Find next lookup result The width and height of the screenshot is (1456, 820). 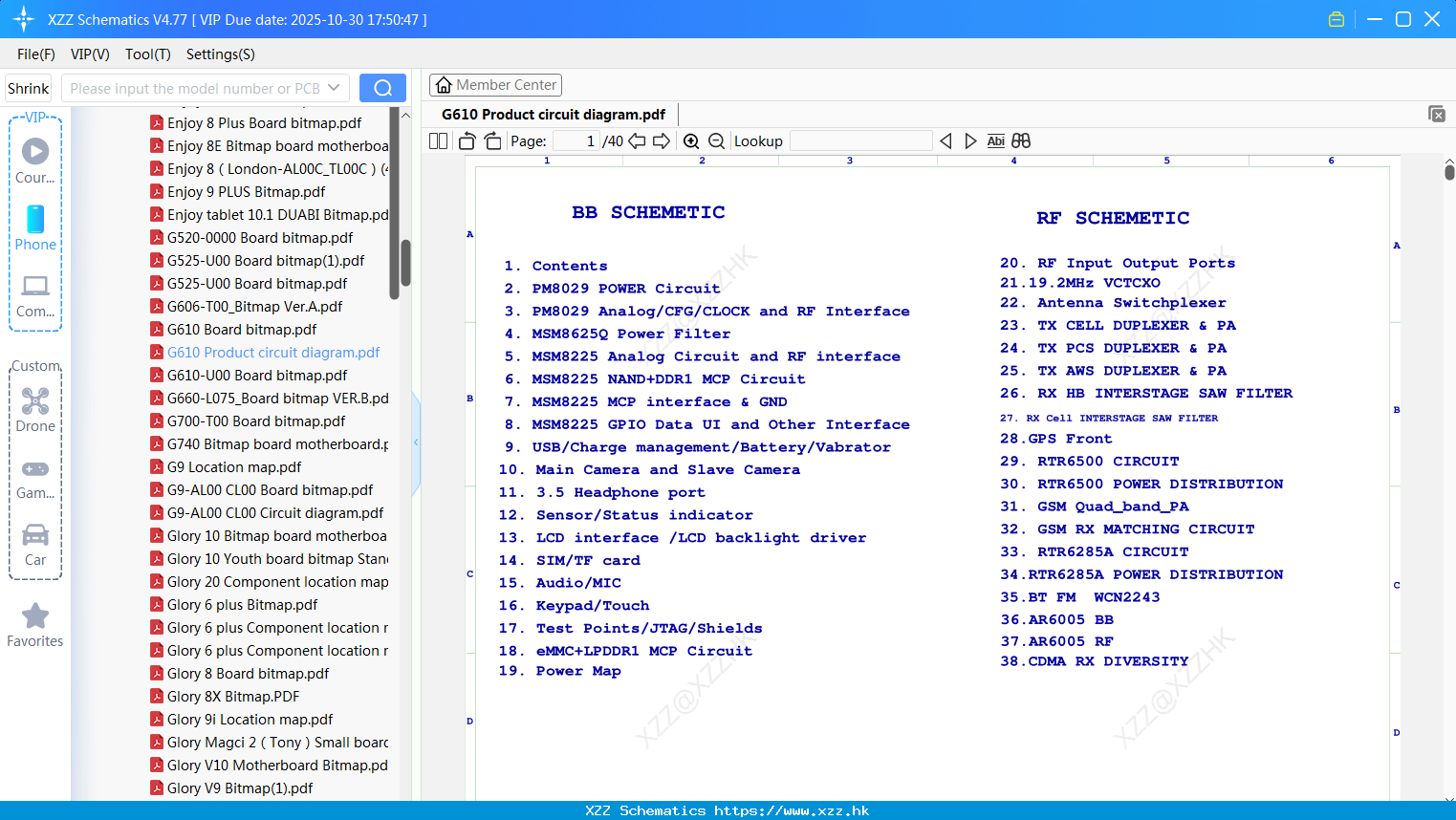(x=970, y=140)
